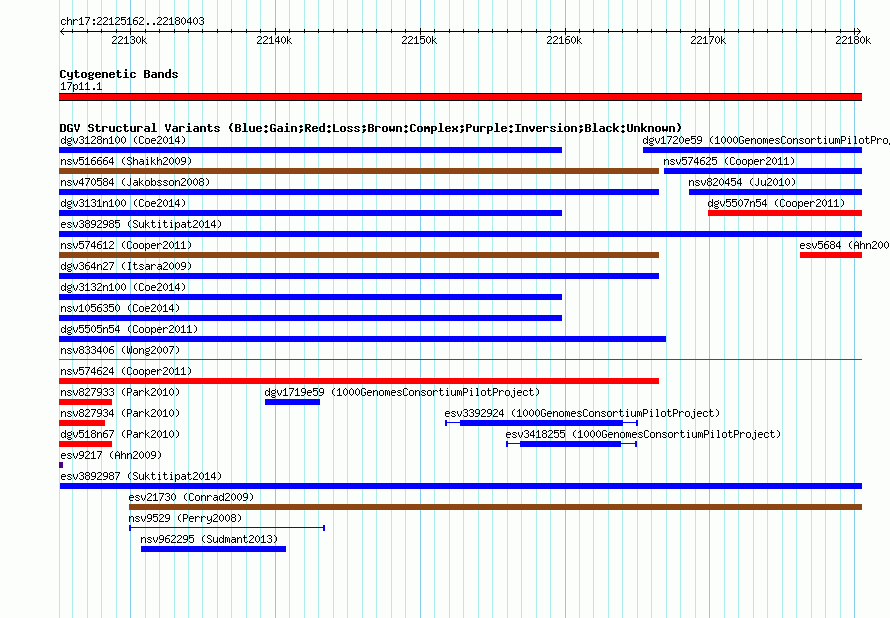Click the chr17:22125162..22180403 position label
Screen dimensions: 890x618
pyautogui.click(x=132, y=21)
